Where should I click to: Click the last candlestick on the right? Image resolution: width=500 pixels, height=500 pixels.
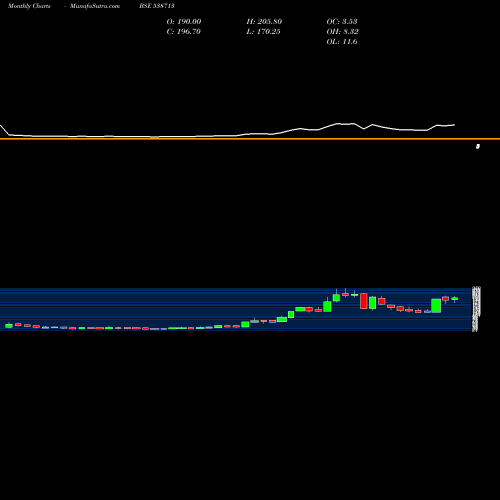(x=455, y=299)
